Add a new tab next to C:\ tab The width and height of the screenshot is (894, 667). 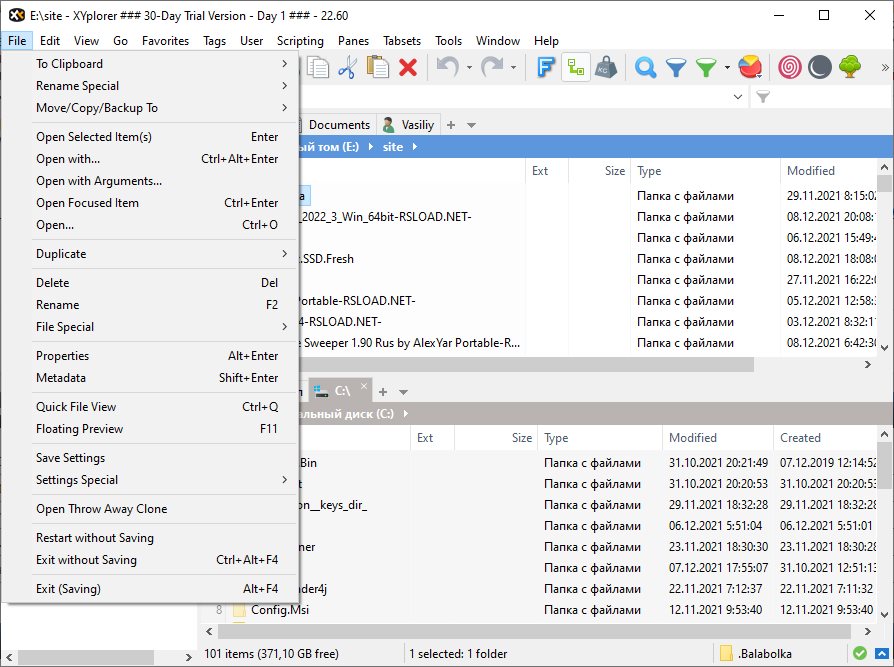(383, 392)
